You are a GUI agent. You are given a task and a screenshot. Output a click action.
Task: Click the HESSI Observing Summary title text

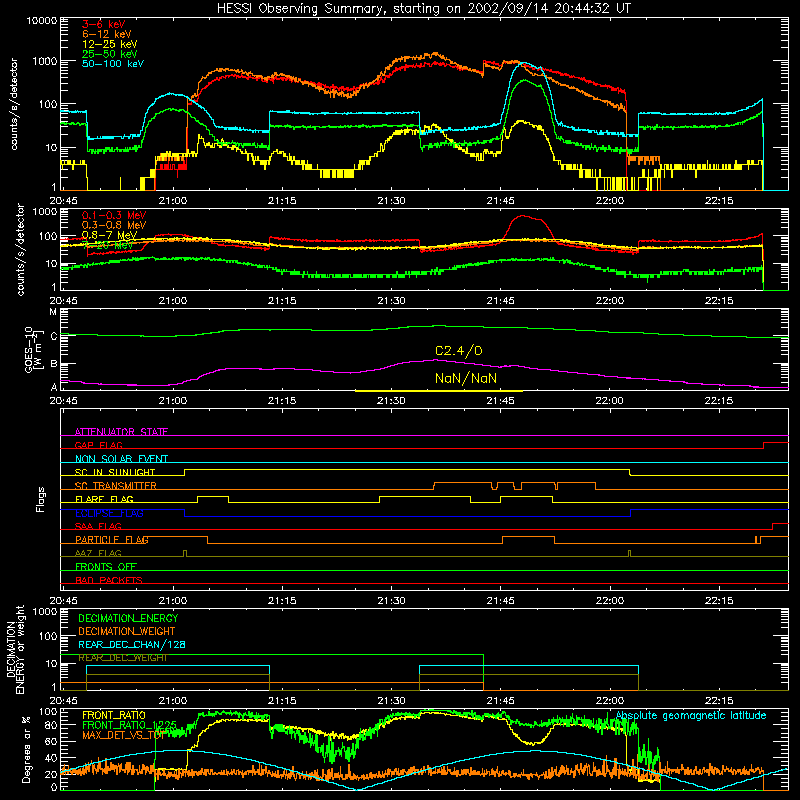[424, 9]
